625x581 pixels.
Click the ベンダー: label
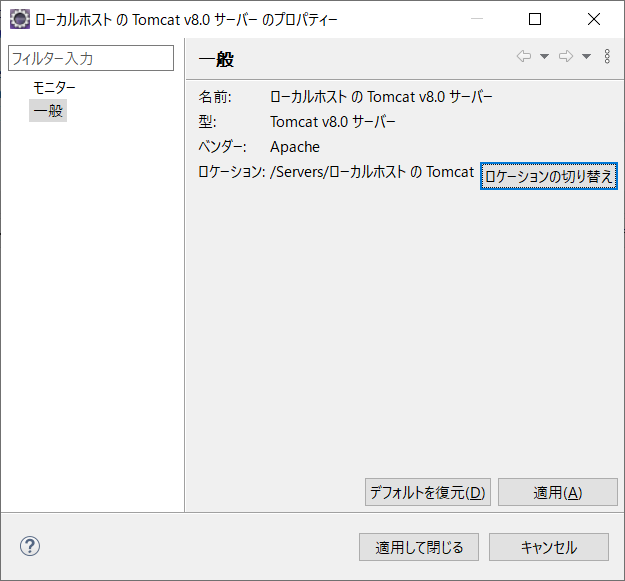click(222, 147)
